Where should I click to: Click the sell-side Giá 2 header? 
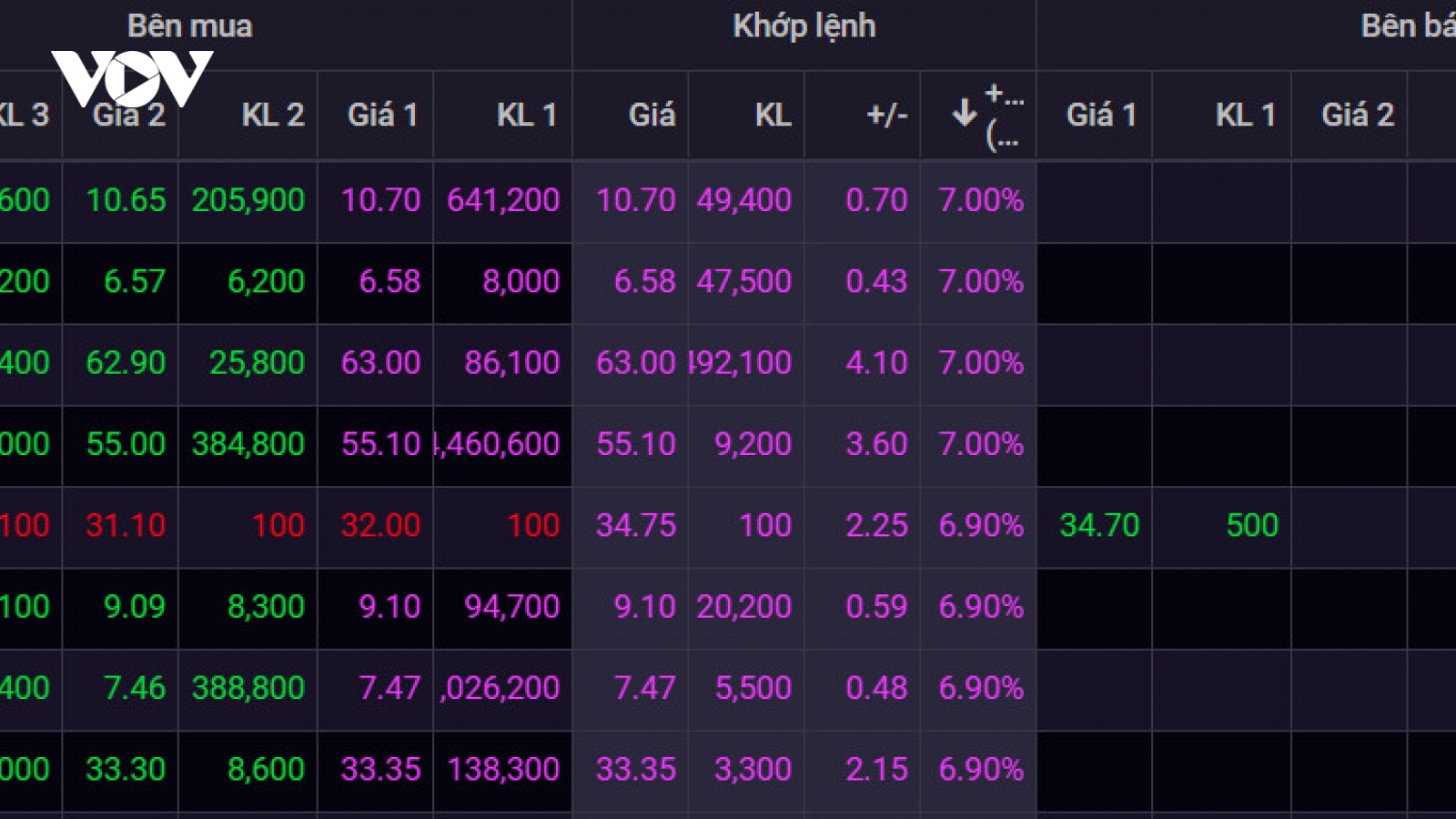tap(1358, 116)
